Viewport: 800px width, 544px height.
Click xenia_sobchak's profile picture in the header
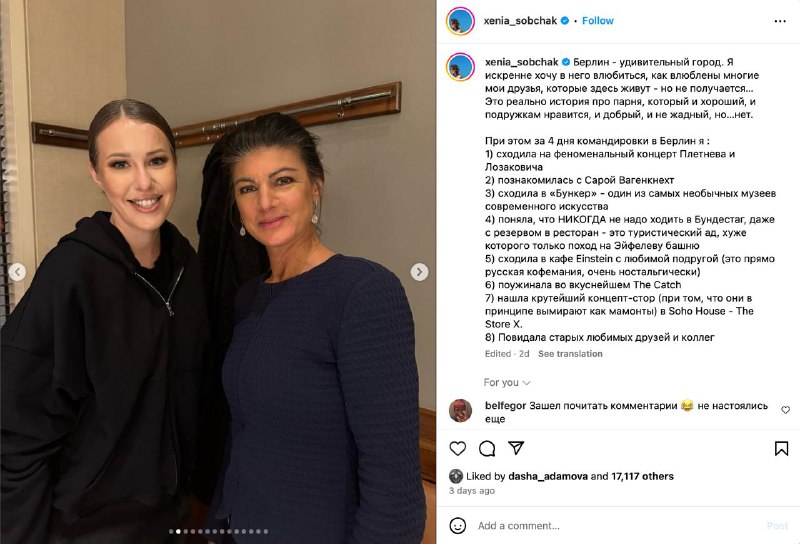460,21
